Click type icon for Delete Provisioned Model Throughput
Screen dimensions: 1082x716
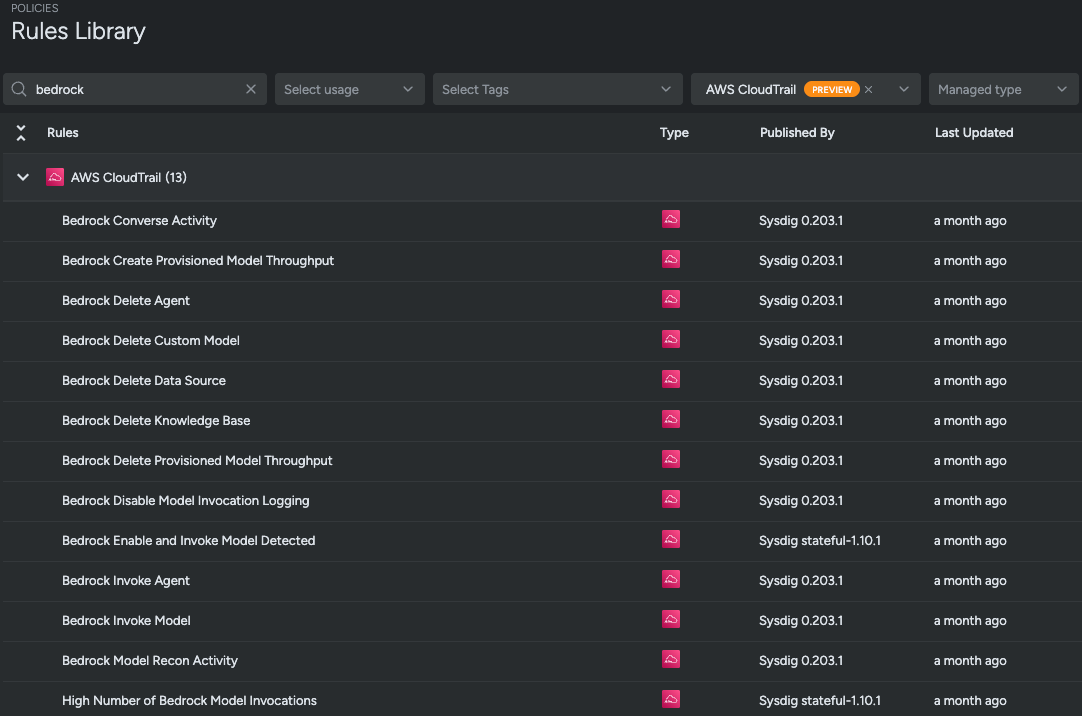(x=671, y=459)
